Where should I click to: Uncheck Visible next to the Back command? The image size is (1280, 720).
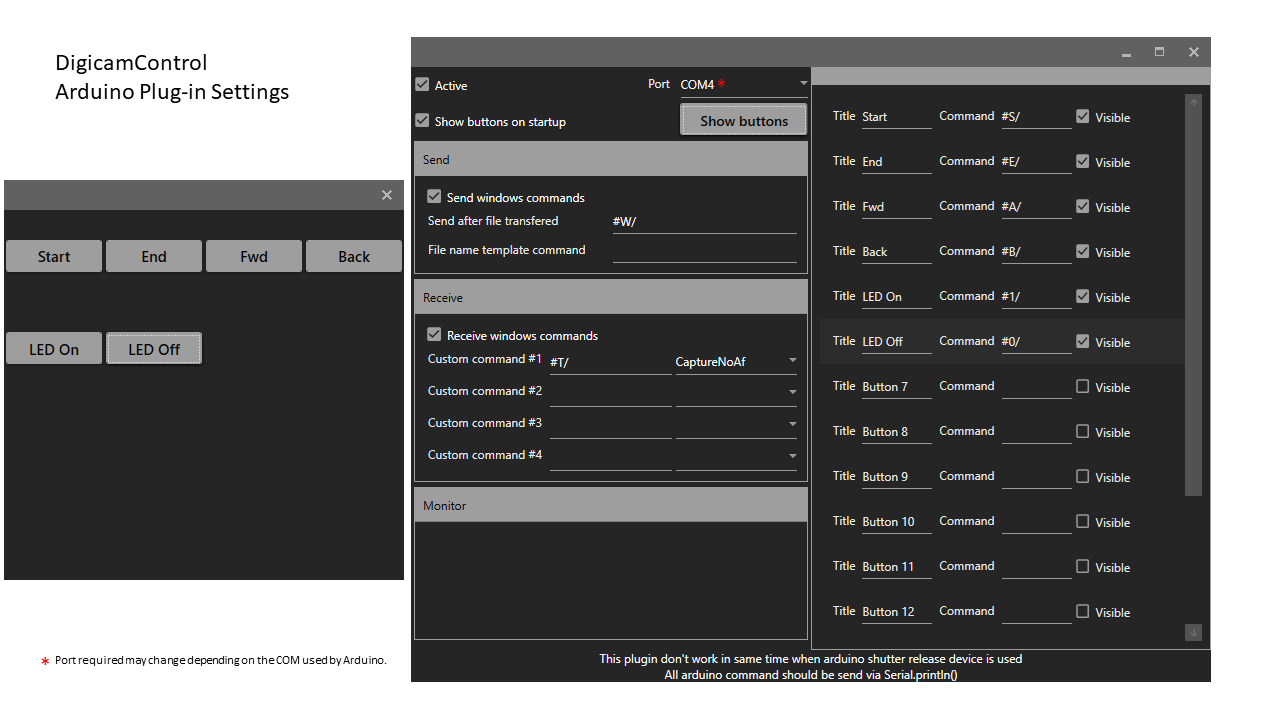[1082, 251]
